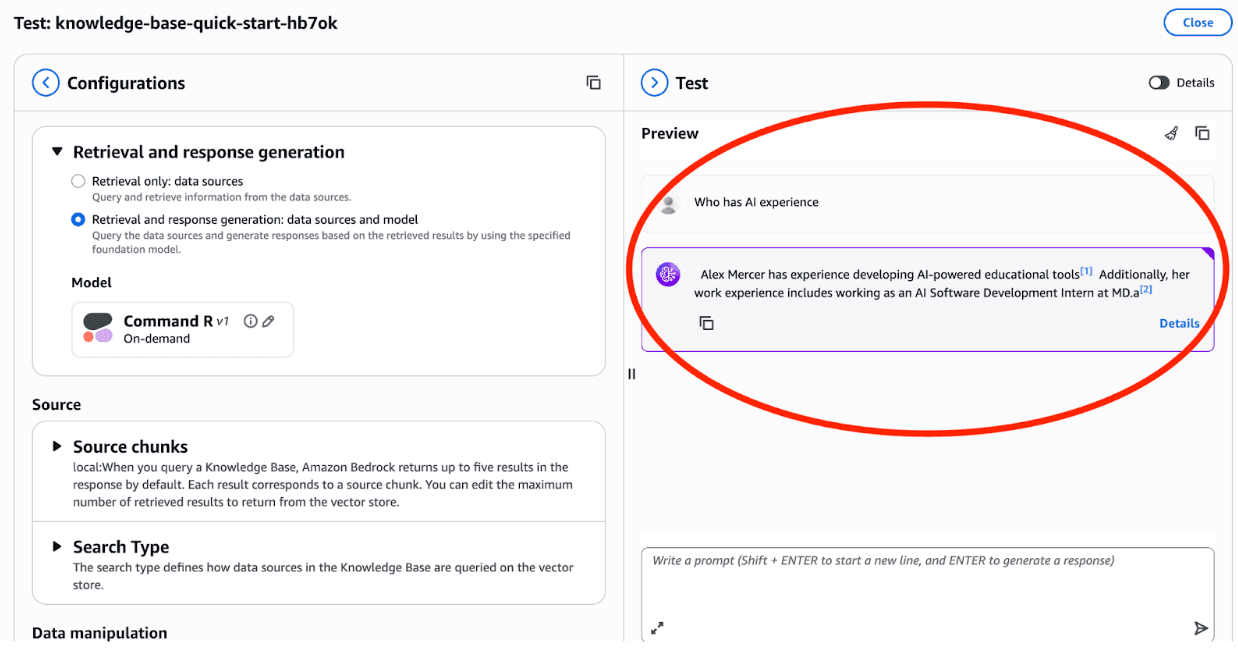Send the prompt using the arrow icon
Screen dimensions: 1238x656
(x=1201, y=628)
